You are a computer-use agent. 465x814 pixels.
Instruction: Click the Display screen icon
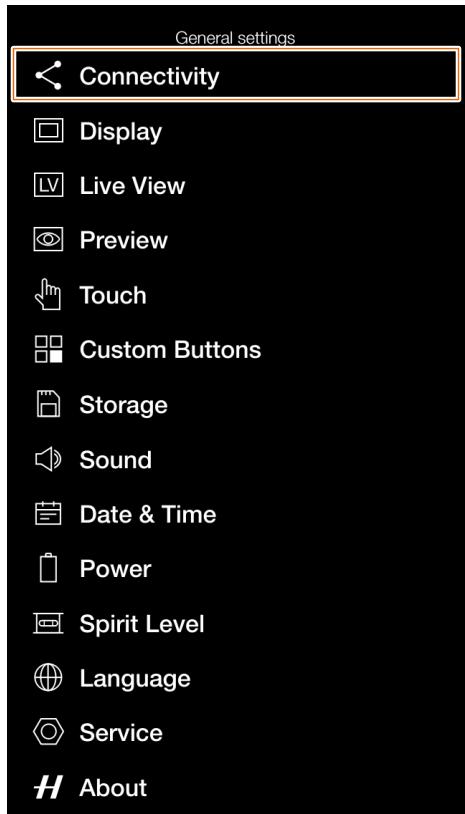48,130
